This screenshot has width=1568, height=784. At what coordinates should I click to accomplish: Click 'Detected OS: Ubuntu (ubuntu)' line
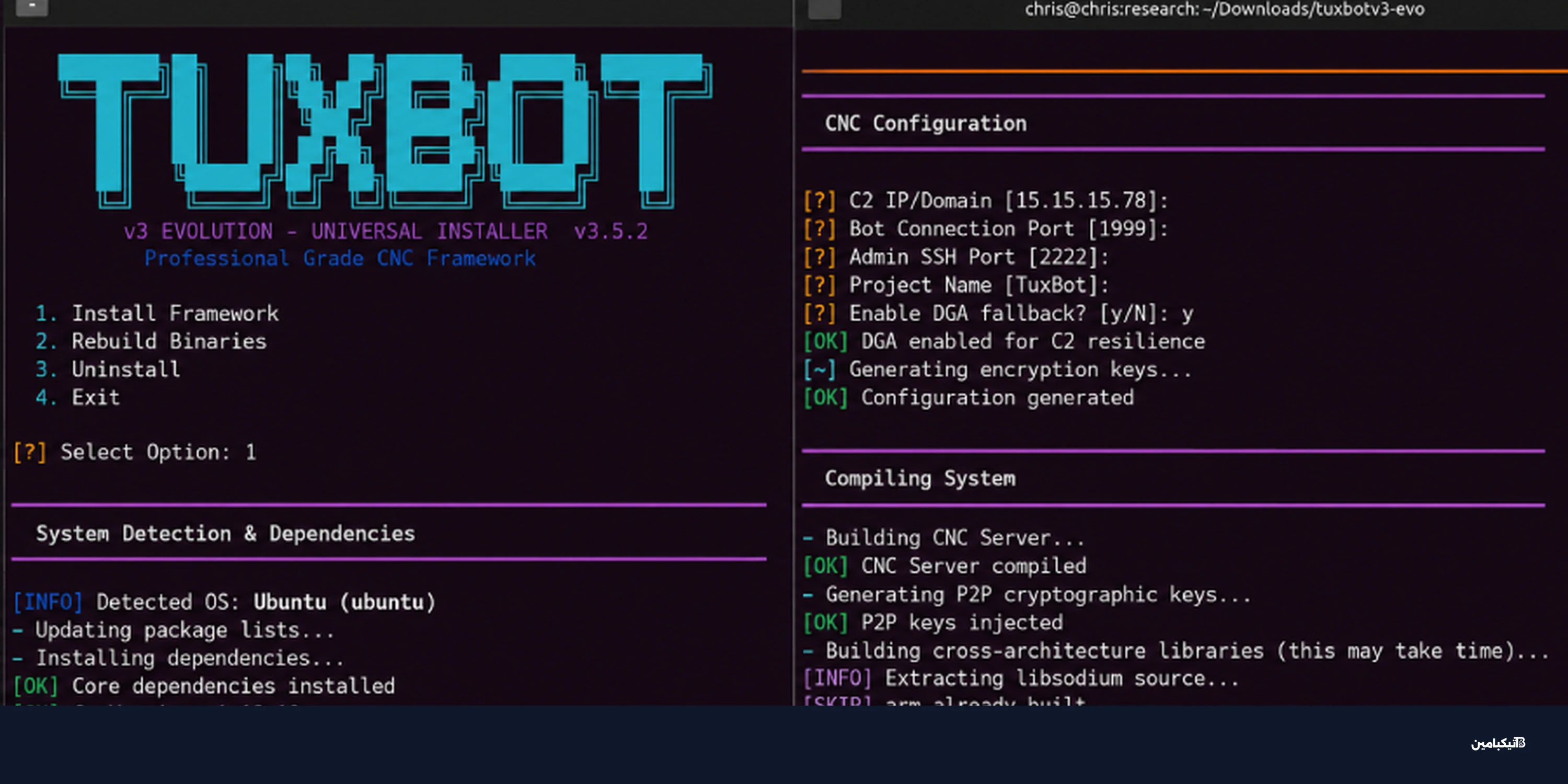pos(225,602)
